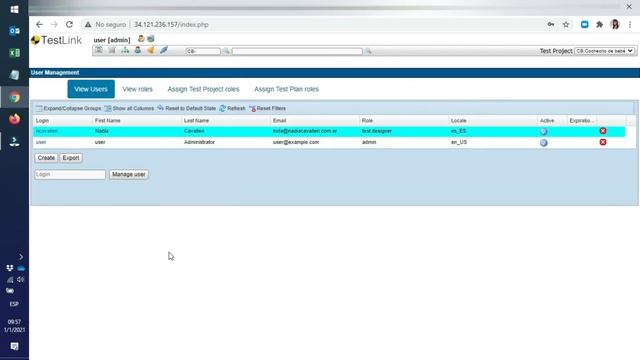Bookmark this page with the star
The image size is (640, 360).
point(566,24)
